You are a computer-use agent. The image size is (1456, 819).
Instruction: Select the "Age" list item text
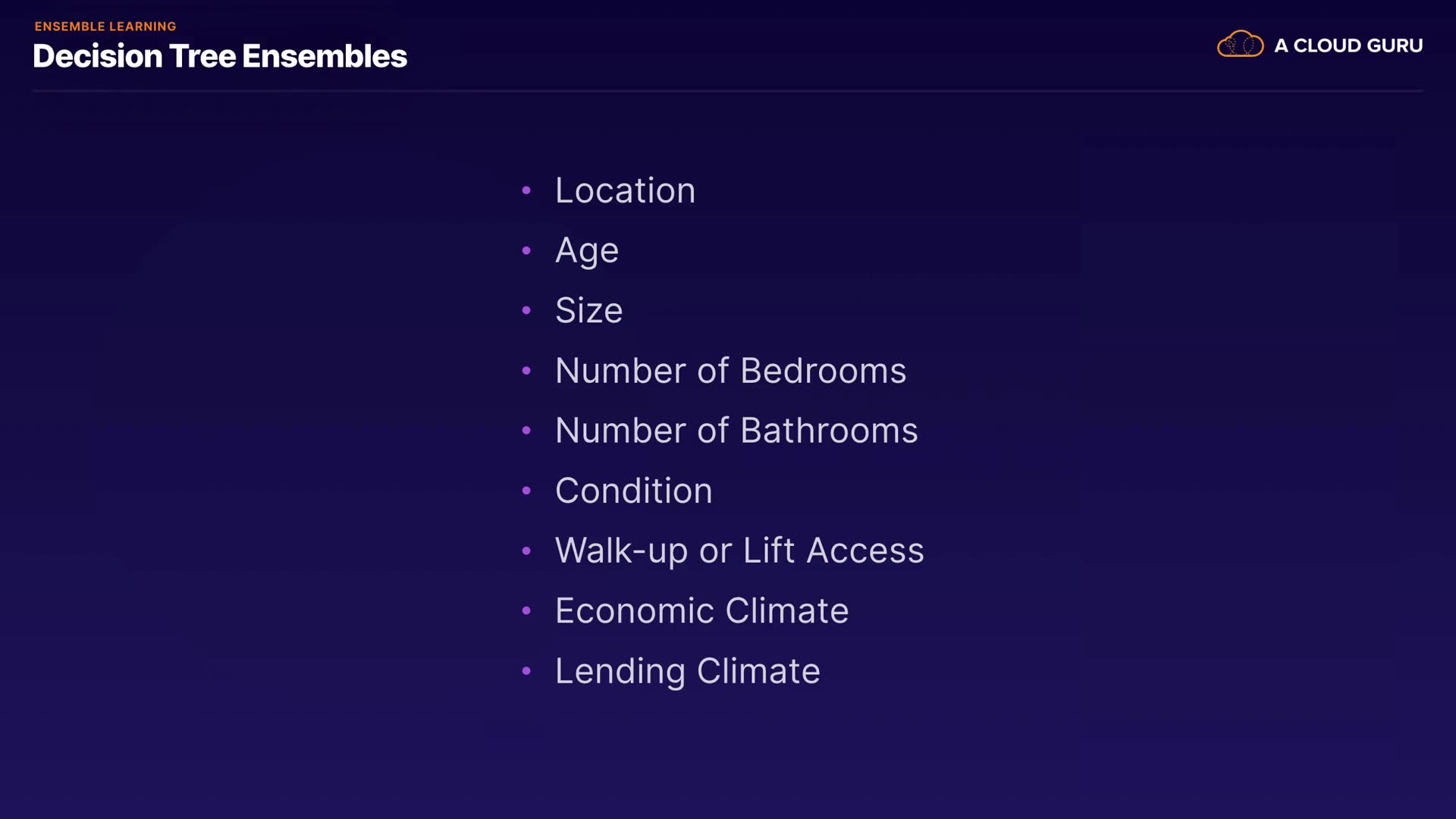click(587, 250)
